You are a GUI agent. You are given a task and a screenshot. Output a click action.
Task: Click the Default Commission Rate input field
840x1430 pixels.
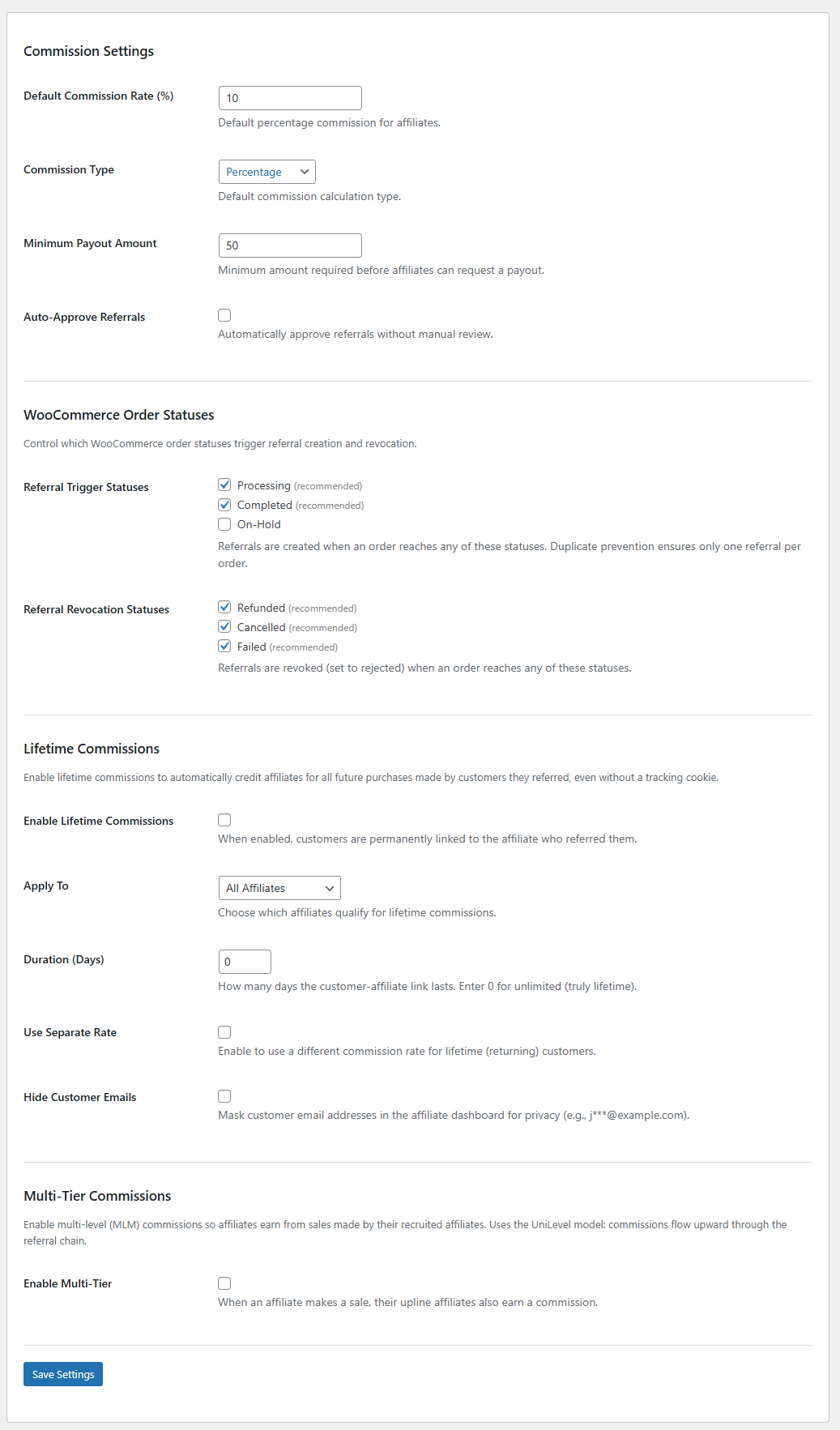(x=289, y=97)
